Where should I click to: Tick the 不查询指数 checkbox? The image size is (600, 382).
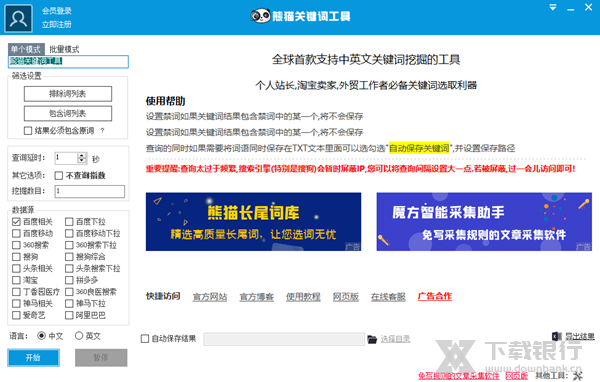pos(59,176)
